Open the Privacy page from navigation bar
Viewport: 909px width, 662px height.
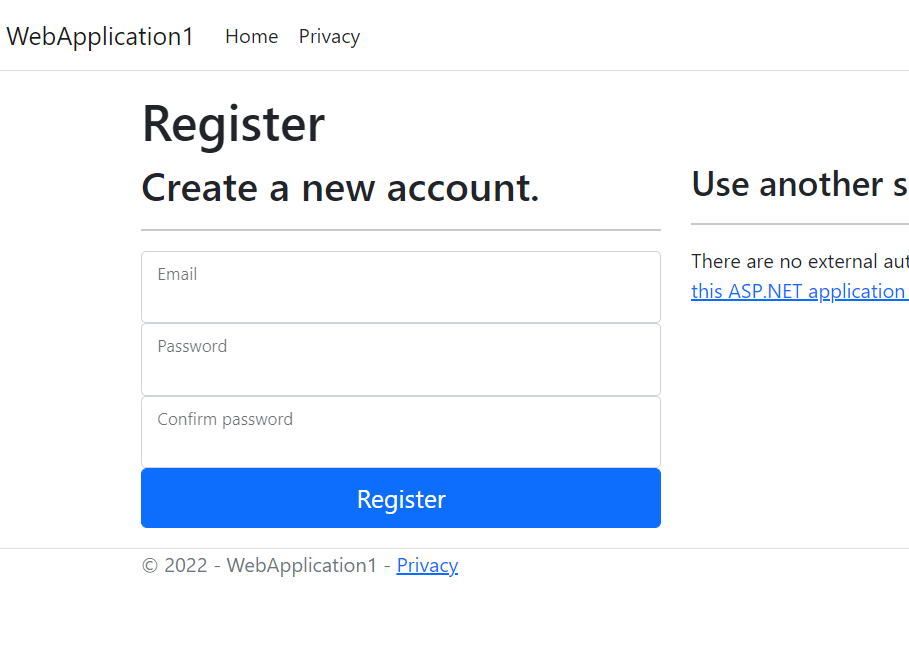pyautogui.click(x=329, y=36)
